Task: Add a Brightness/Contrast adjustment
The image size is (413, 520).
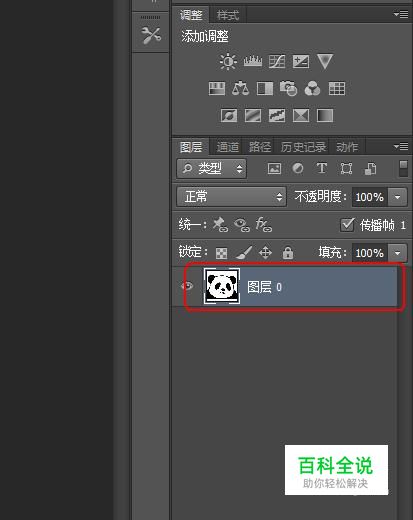Action: click(228, 62)
